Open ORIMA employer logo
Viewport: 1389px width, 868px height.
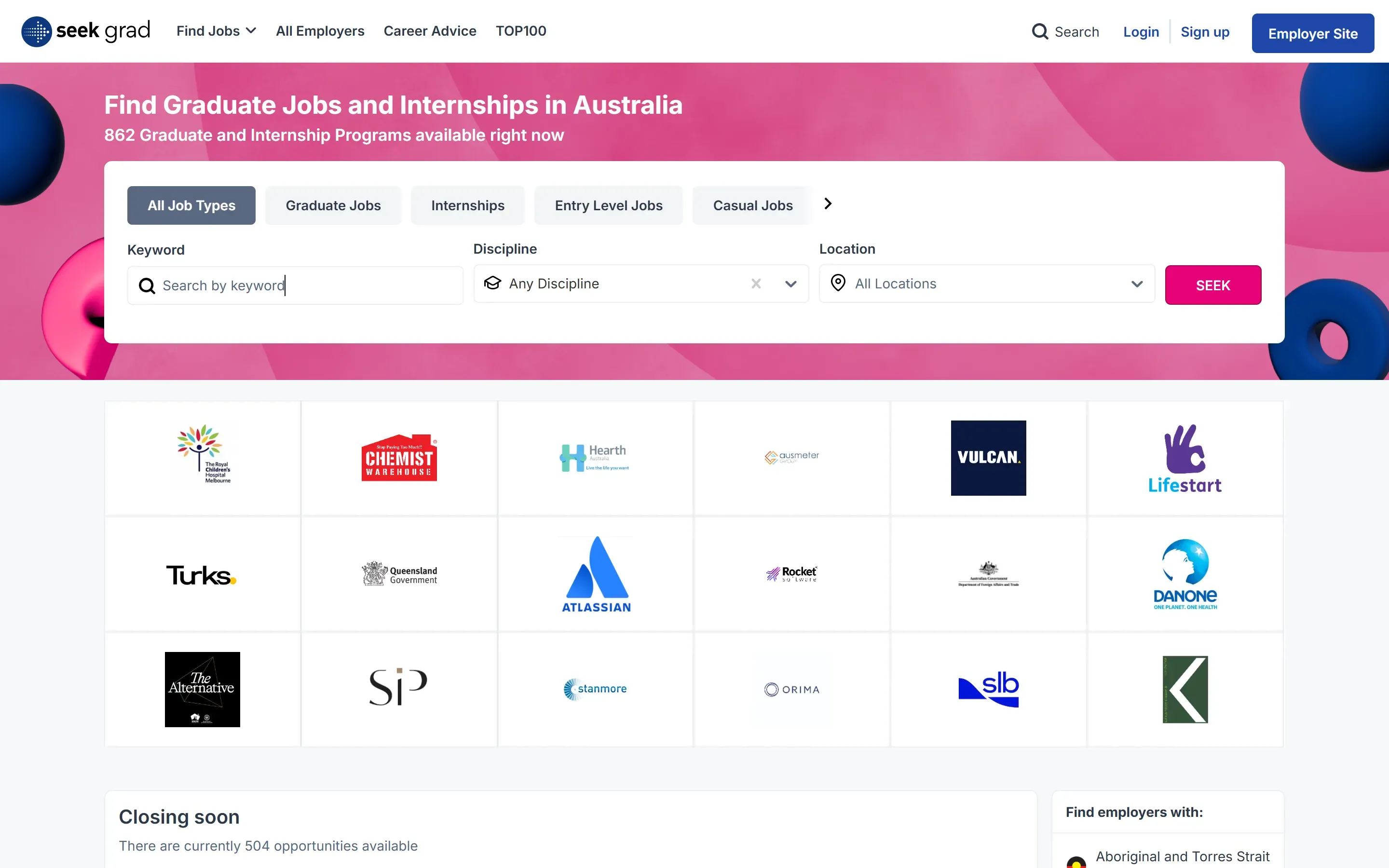(x=792, y=690)
